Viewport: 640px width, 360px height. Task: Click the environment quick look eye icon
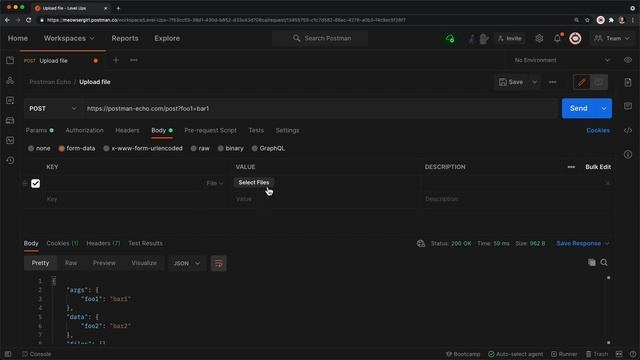point(628,60)
